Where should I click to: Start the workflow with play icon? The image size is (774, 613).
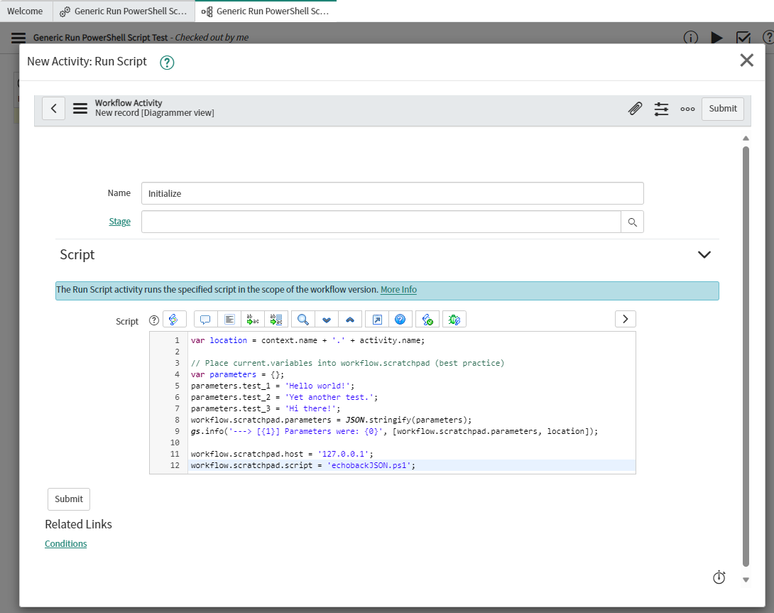tap(717, 38)
